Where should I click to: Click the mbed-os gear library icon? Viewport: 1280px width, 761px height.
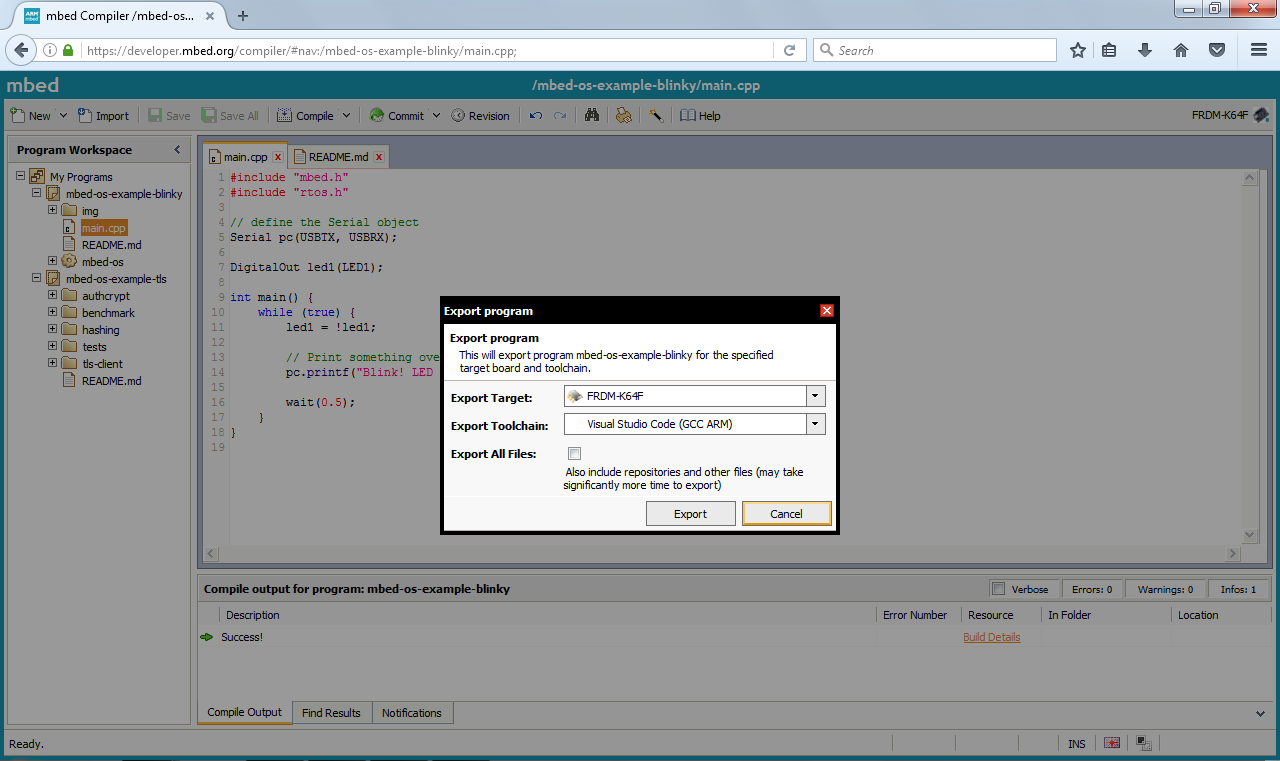(69, 261)
